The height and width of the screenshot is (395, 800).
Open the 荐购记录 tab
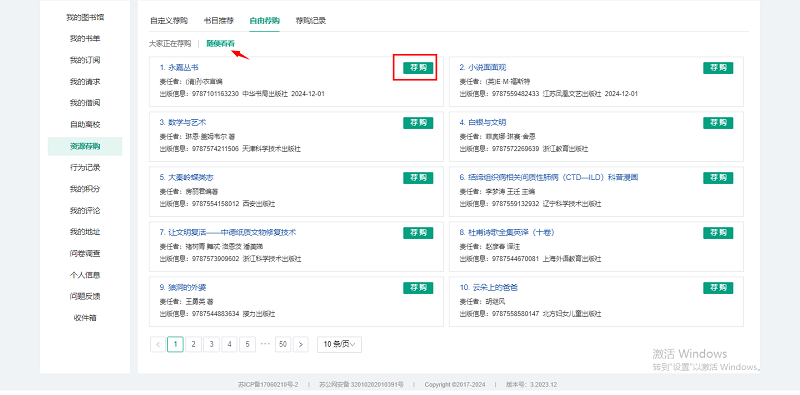click(311, 21)
